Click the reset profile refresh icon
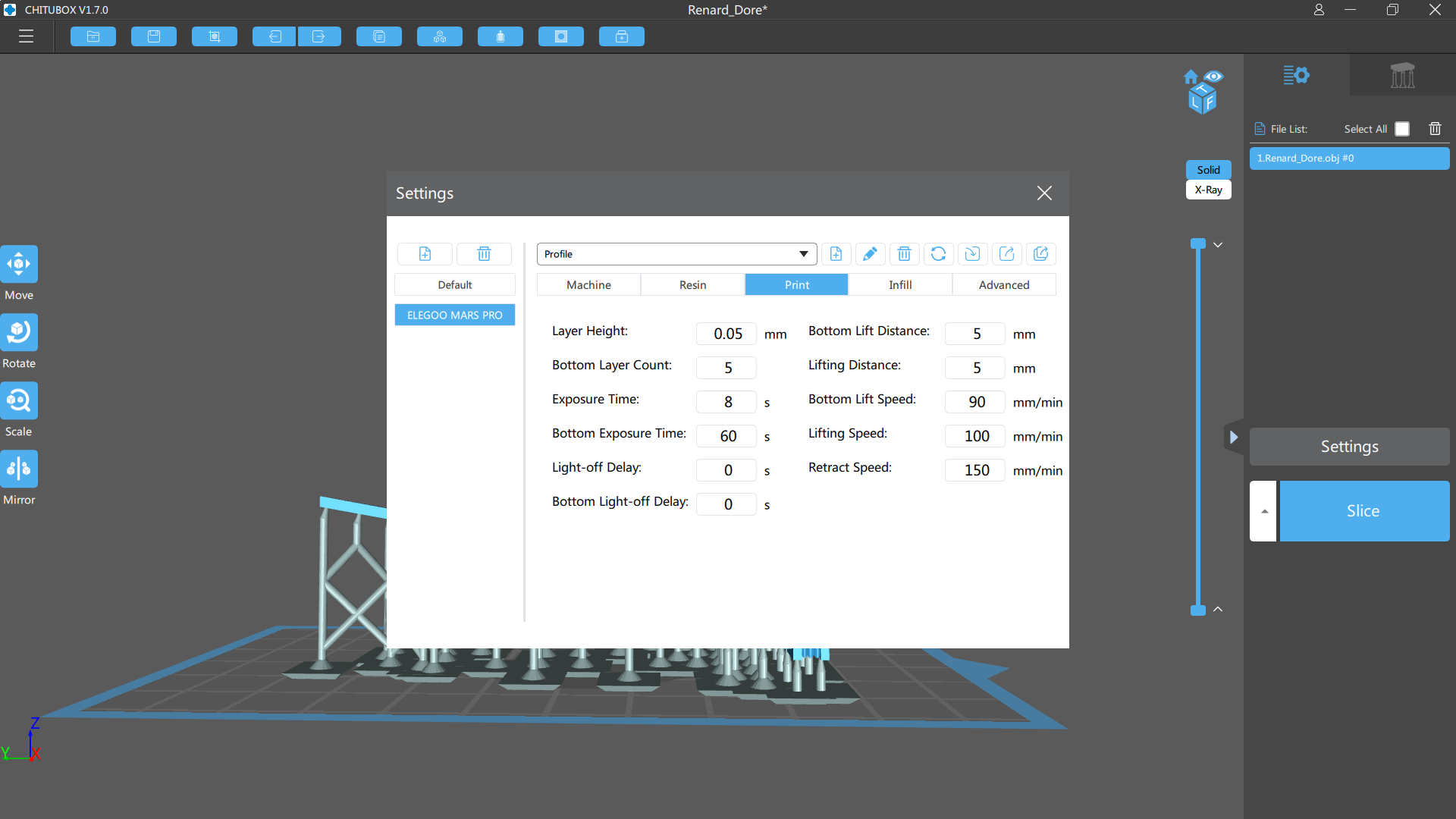Image resolution: width=1456 pixels, height=819 pixels. 938,254
